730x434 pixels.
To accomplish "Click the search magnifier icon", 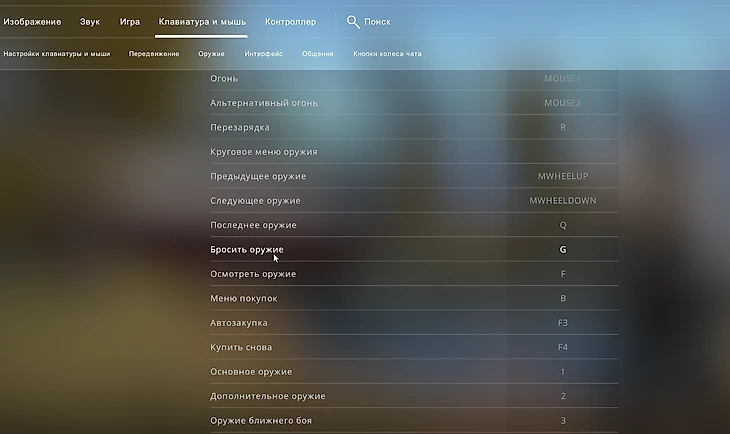I will pos(353,21).
